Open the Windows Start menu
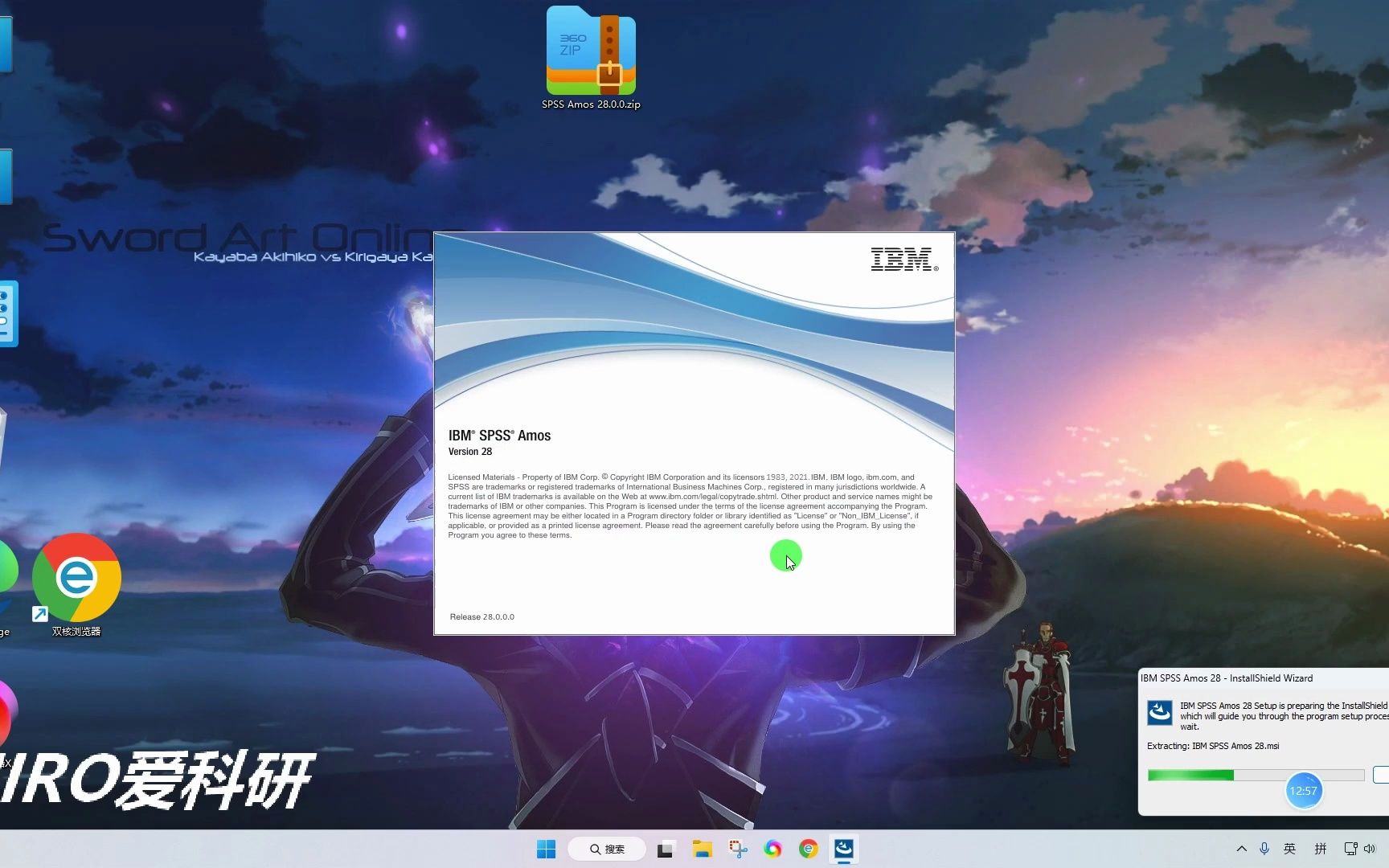The image size is (1389, 868). [546, 849]
